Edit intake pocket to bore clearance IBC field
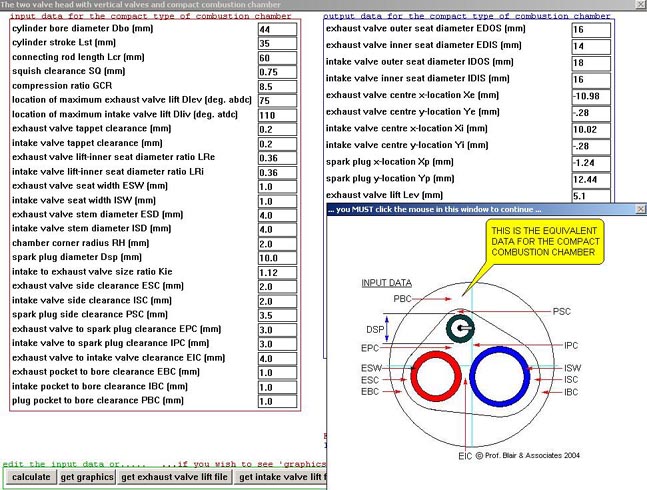Image resolution: width=647 pixels, height=490 pixels. 277,387
